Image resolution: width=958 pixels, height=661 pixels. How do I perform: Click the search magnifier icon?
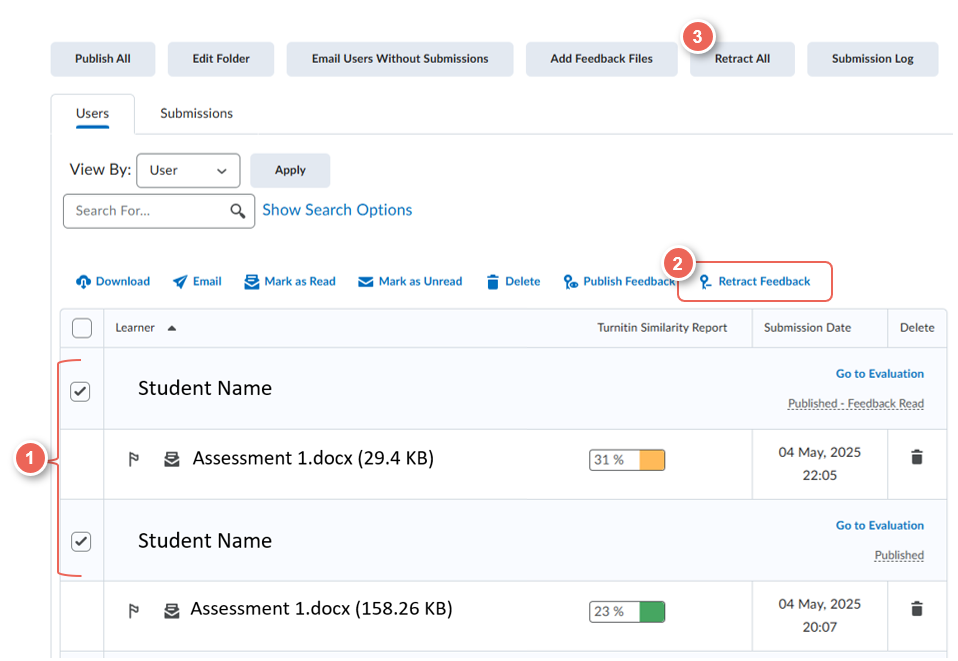pyautogui.click(x=238, y=211)
